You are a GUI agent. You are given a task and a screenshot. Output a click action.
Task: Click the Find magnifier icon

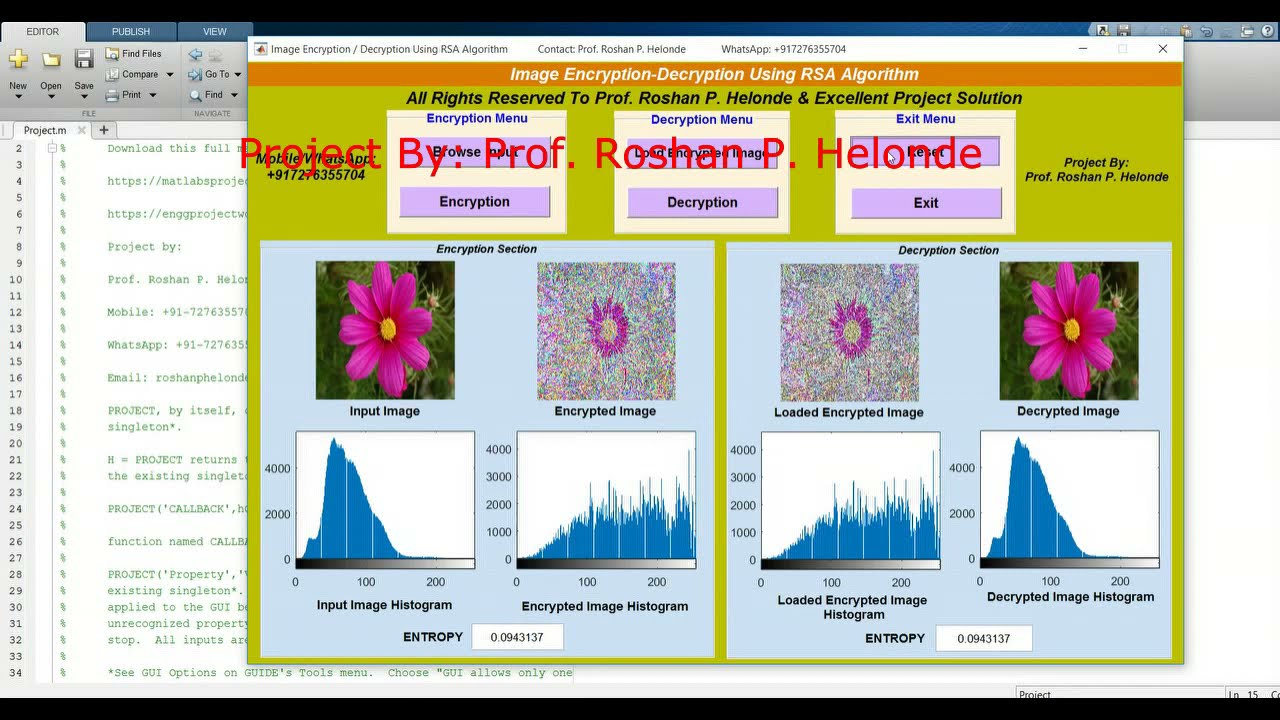(x=196, y=95)
